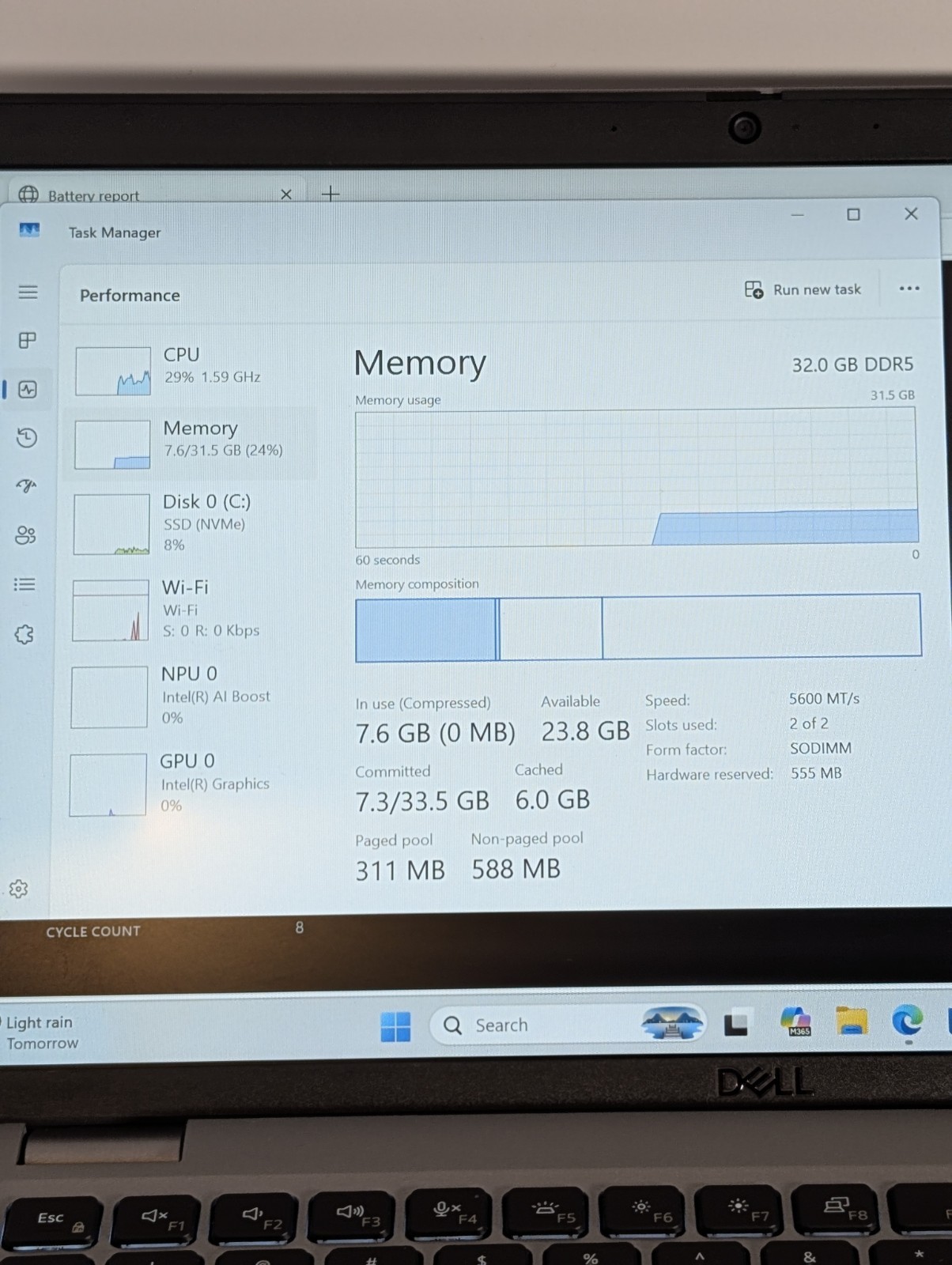Click the 6.0 GB cached value

[553, 799]
